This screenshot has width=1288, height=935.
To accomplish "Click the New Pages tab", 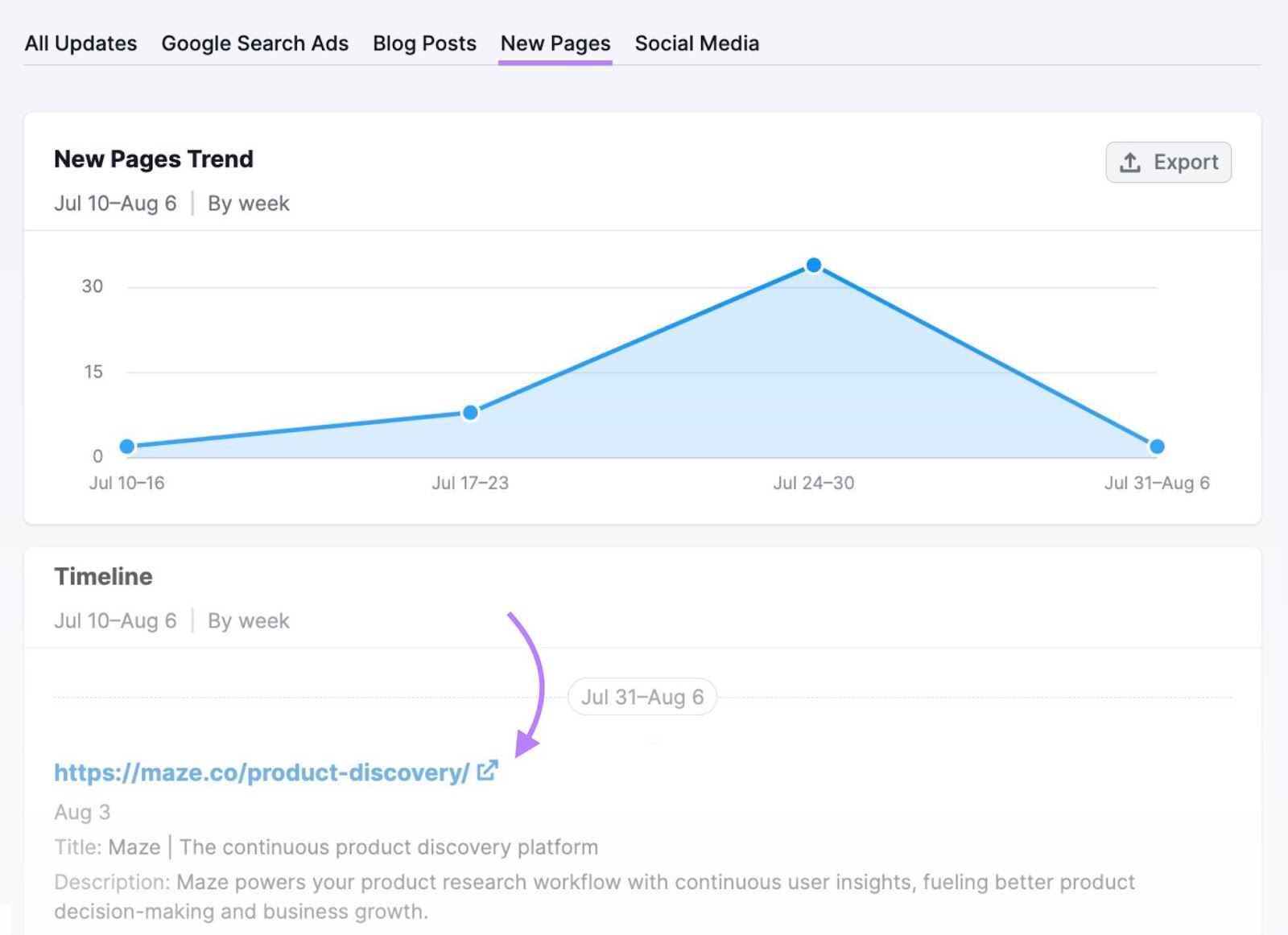I will [555, 43].
